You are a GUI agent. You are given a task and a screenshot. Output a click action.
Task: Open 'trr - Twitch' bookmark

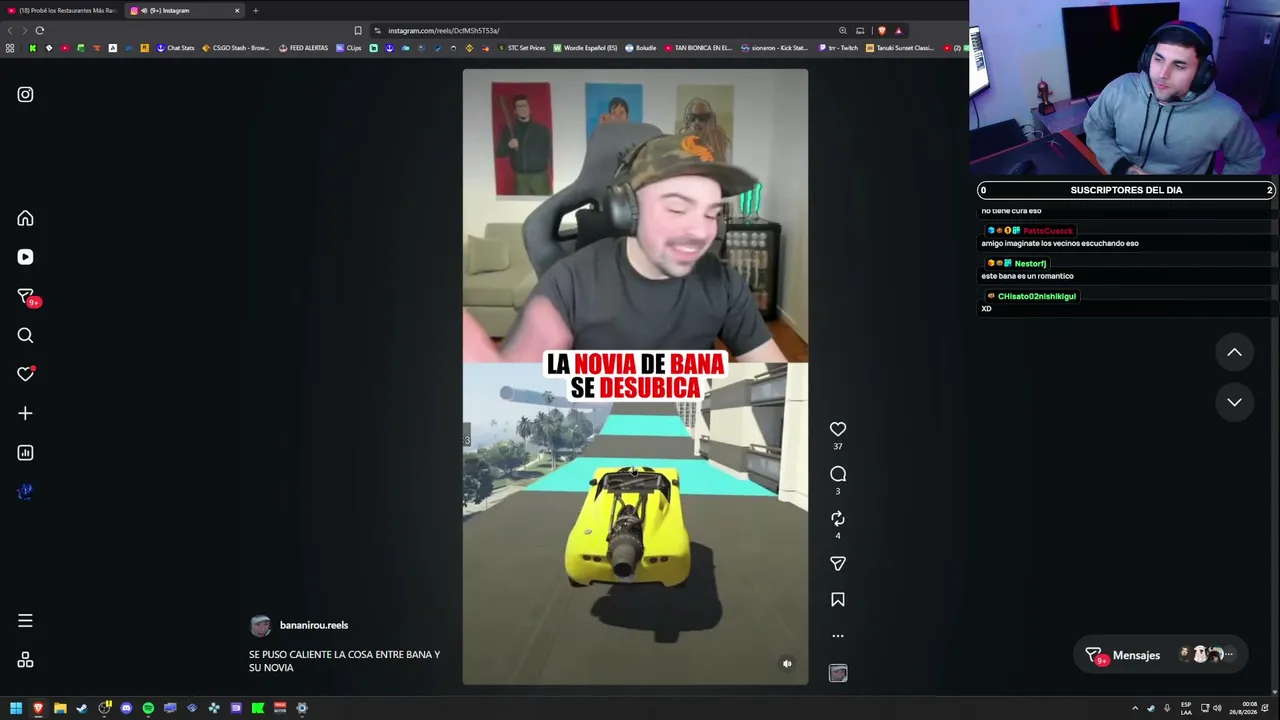click(x=838, y=48)
